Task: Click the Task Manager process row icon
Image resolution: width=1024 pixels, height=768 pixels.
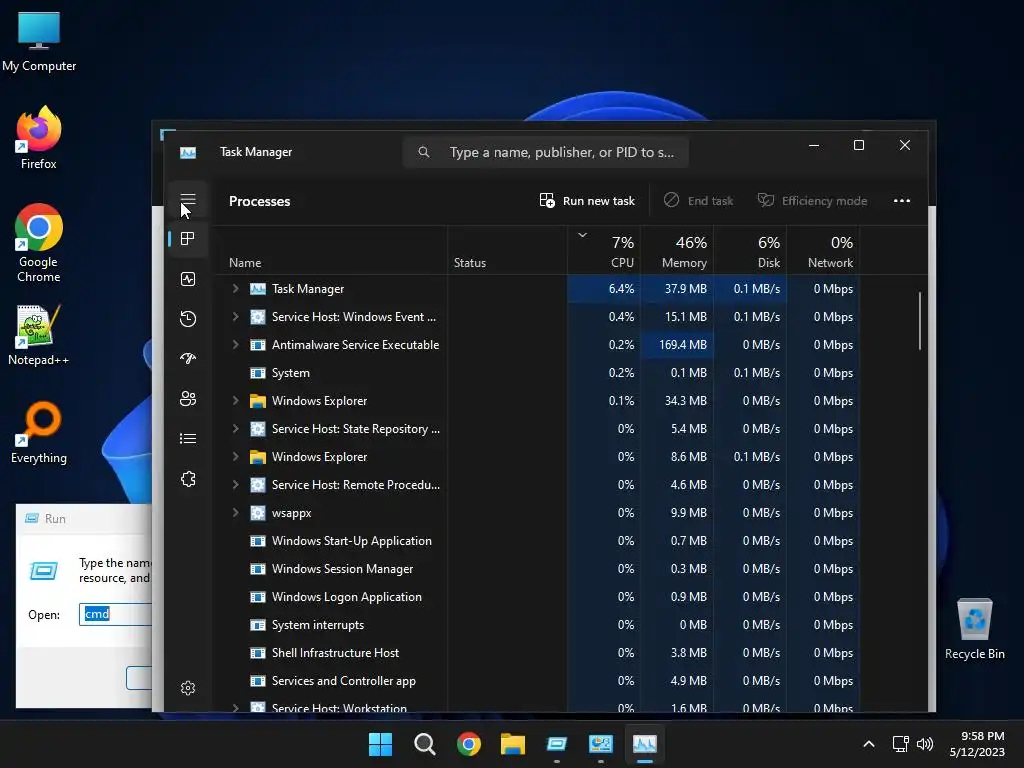Action: tap(258, 289)
